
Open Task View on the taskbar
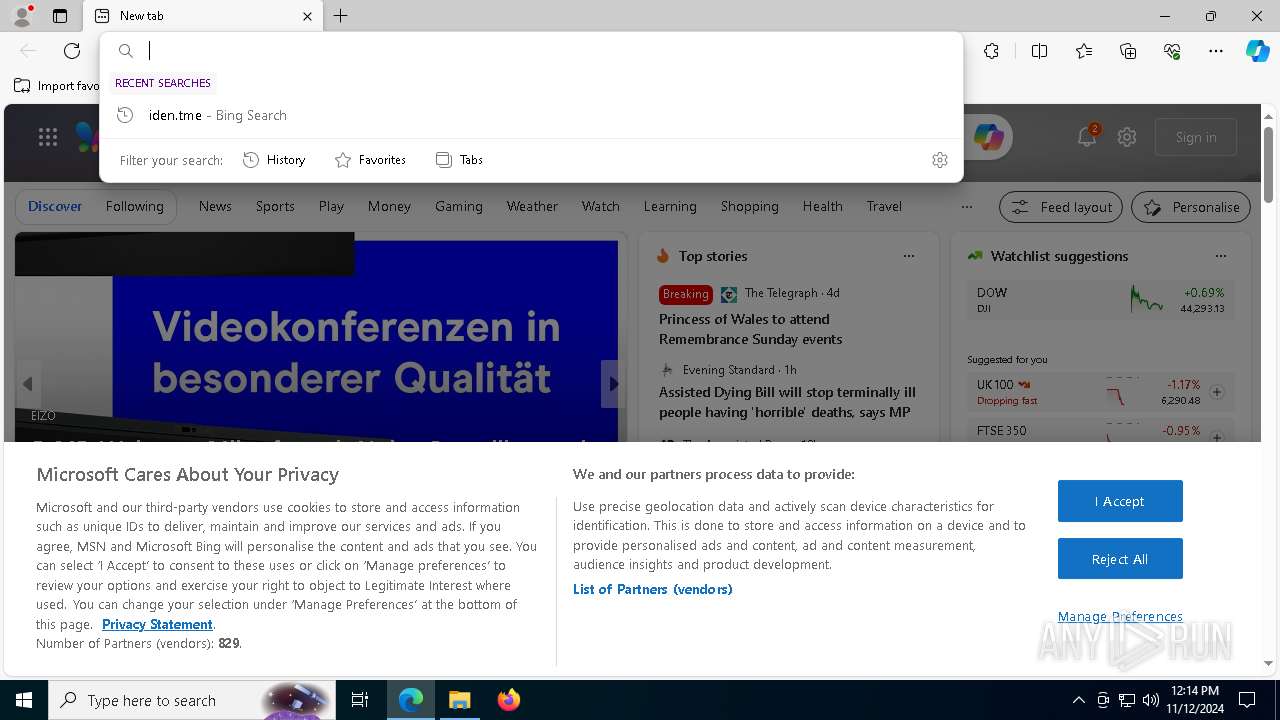pyautogui.click(x=360, y=700)
